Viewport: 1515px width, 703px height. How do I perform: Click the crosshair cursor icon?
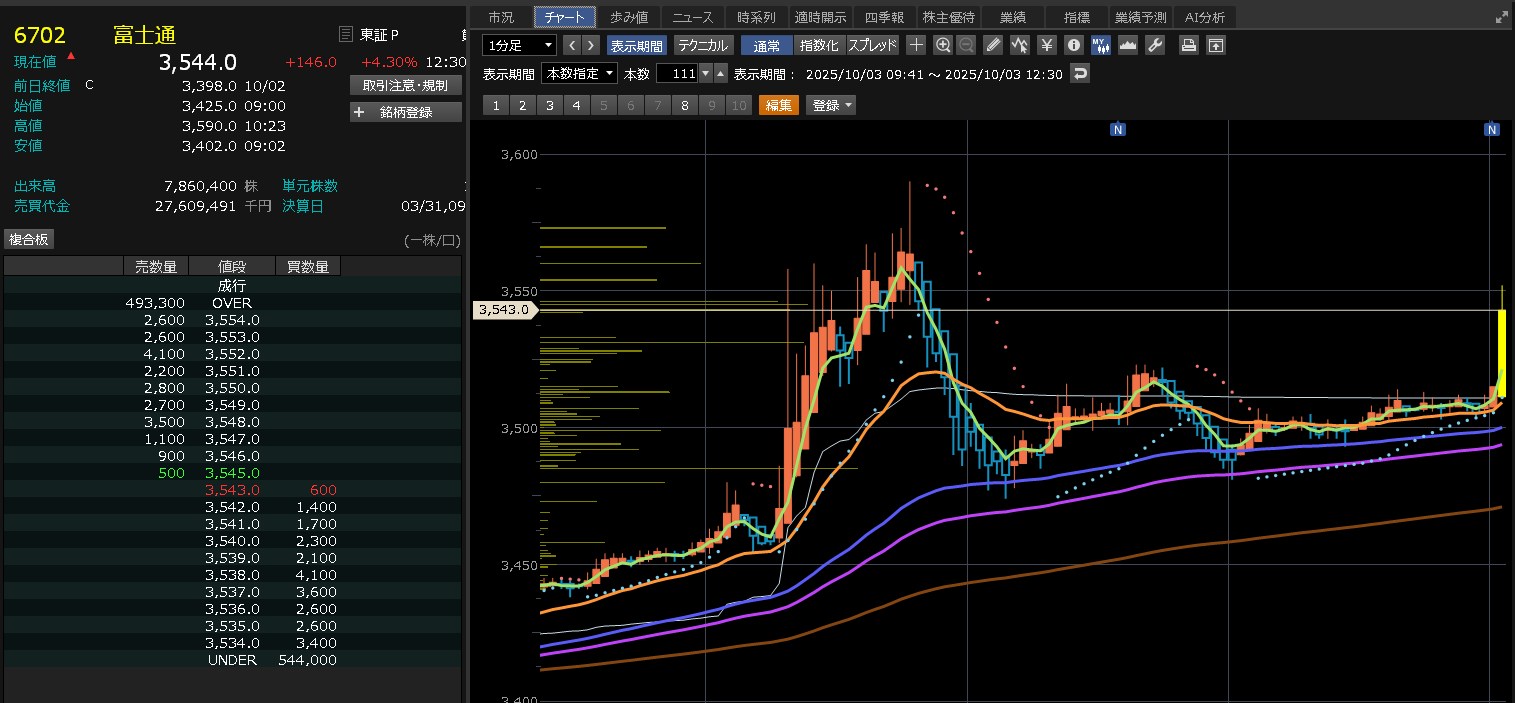click(916, 45)
